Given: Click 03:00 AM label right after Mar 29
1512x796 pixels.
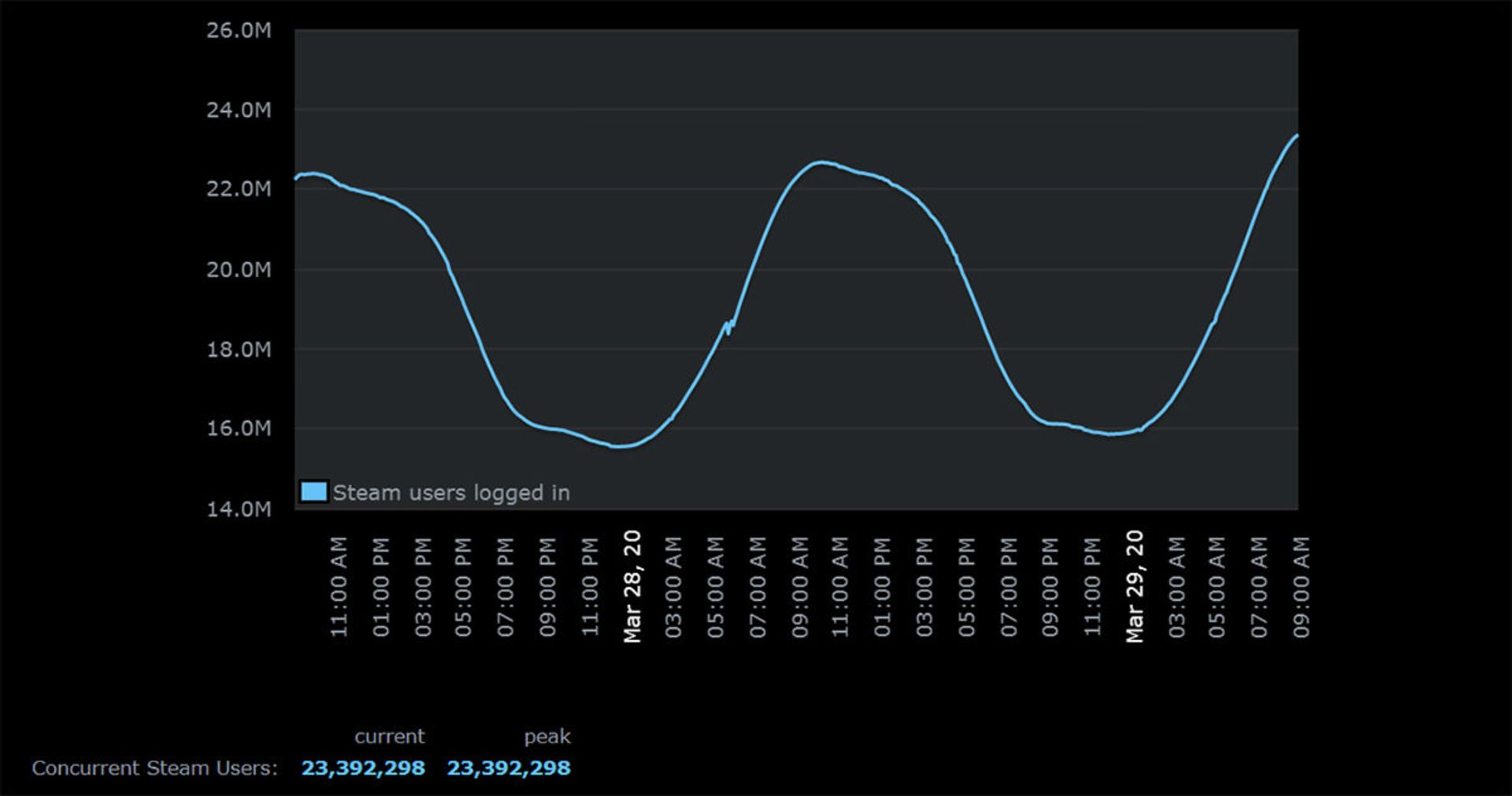Looking at the screenshot, I should 1177,587.
